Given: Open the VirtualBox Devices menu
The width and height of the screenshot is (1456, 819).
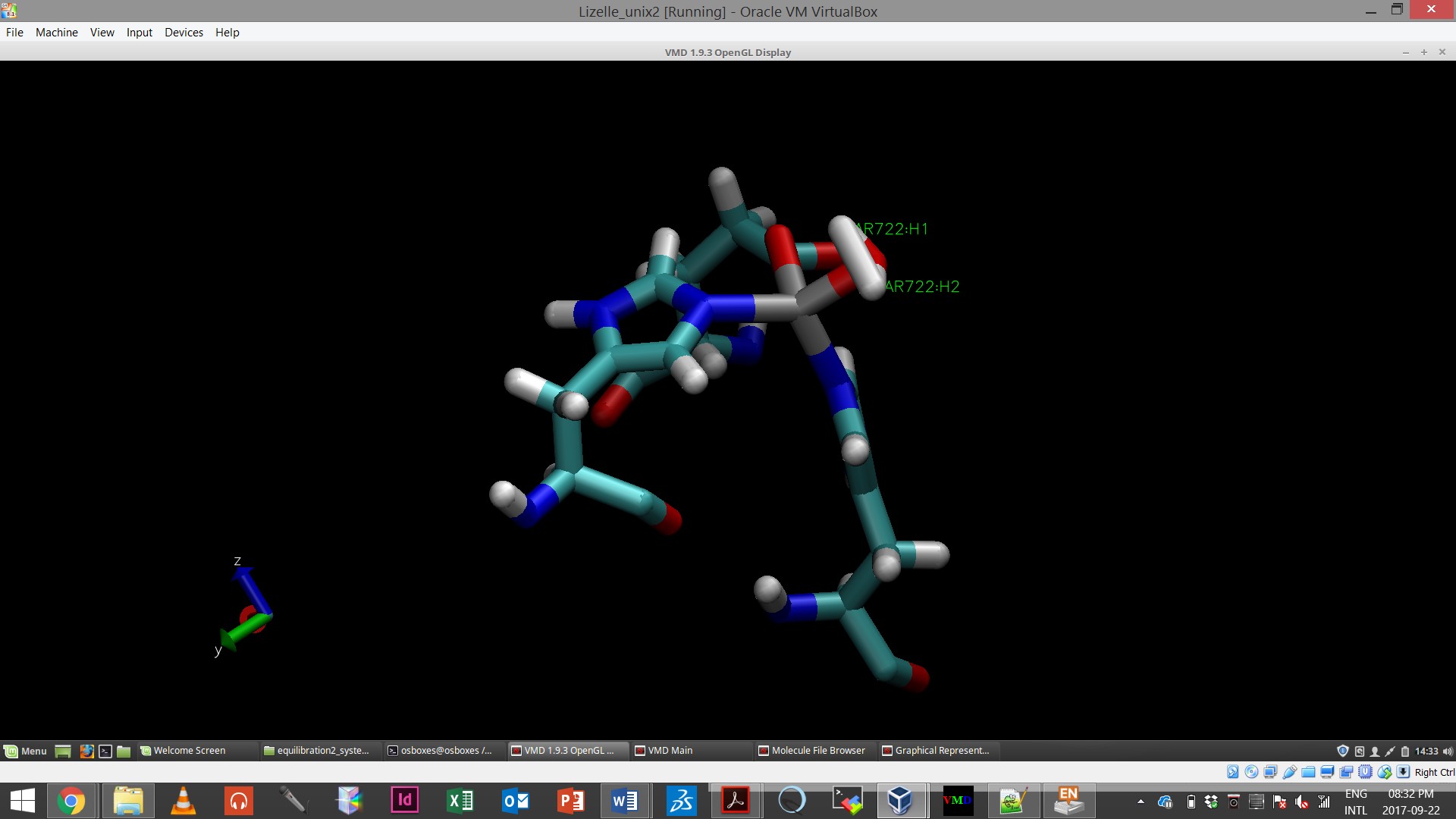Looking at the screenshot, I should tap(184, 33).
